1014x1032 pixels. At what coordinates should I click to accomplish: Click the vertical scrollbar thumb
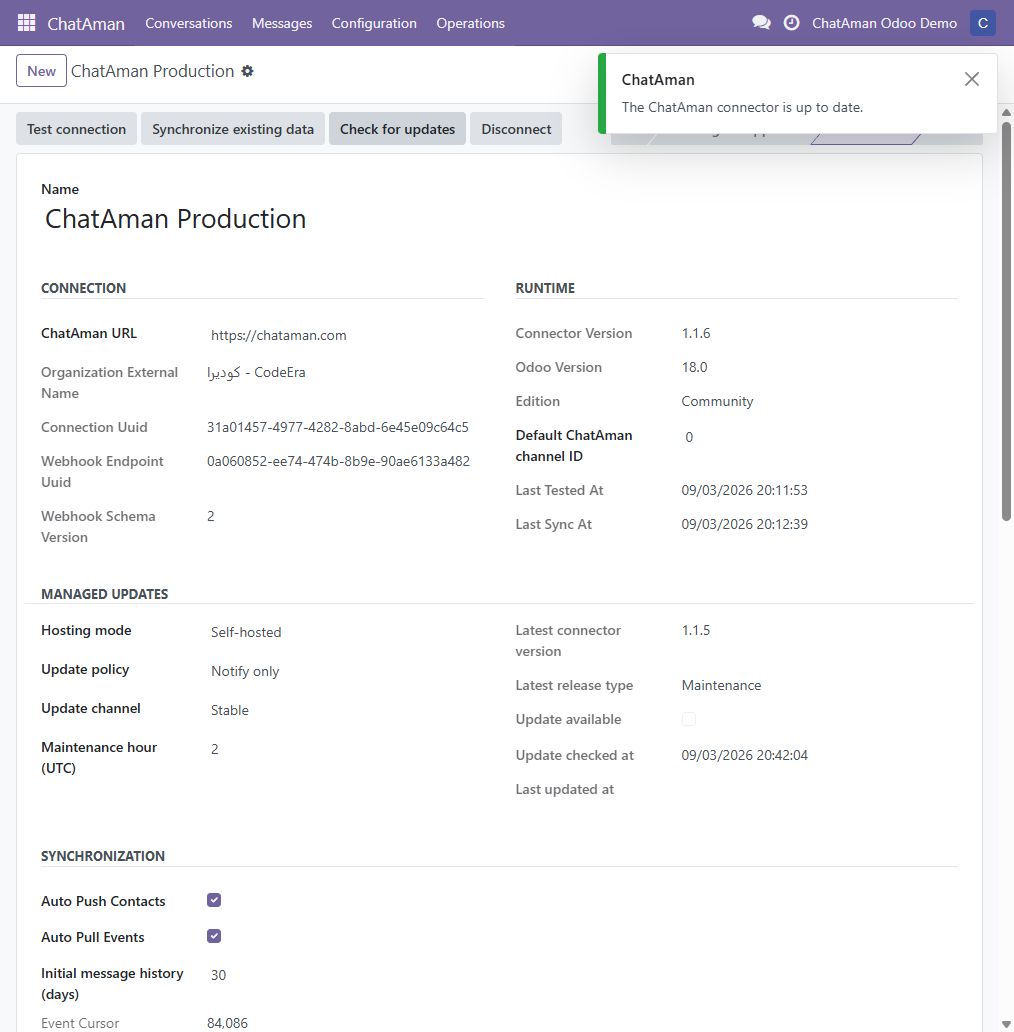(1006, 321)
